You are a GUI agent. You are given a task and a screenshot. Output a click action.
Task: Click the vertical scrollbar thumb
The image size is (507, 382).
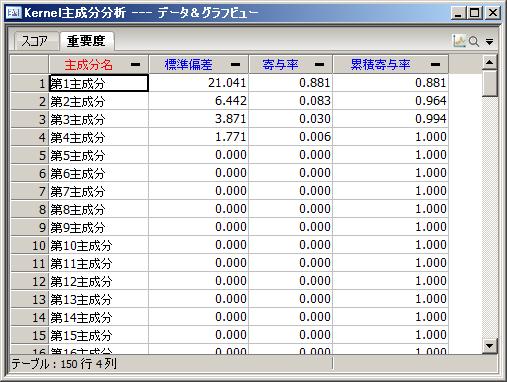pos(490,83)
